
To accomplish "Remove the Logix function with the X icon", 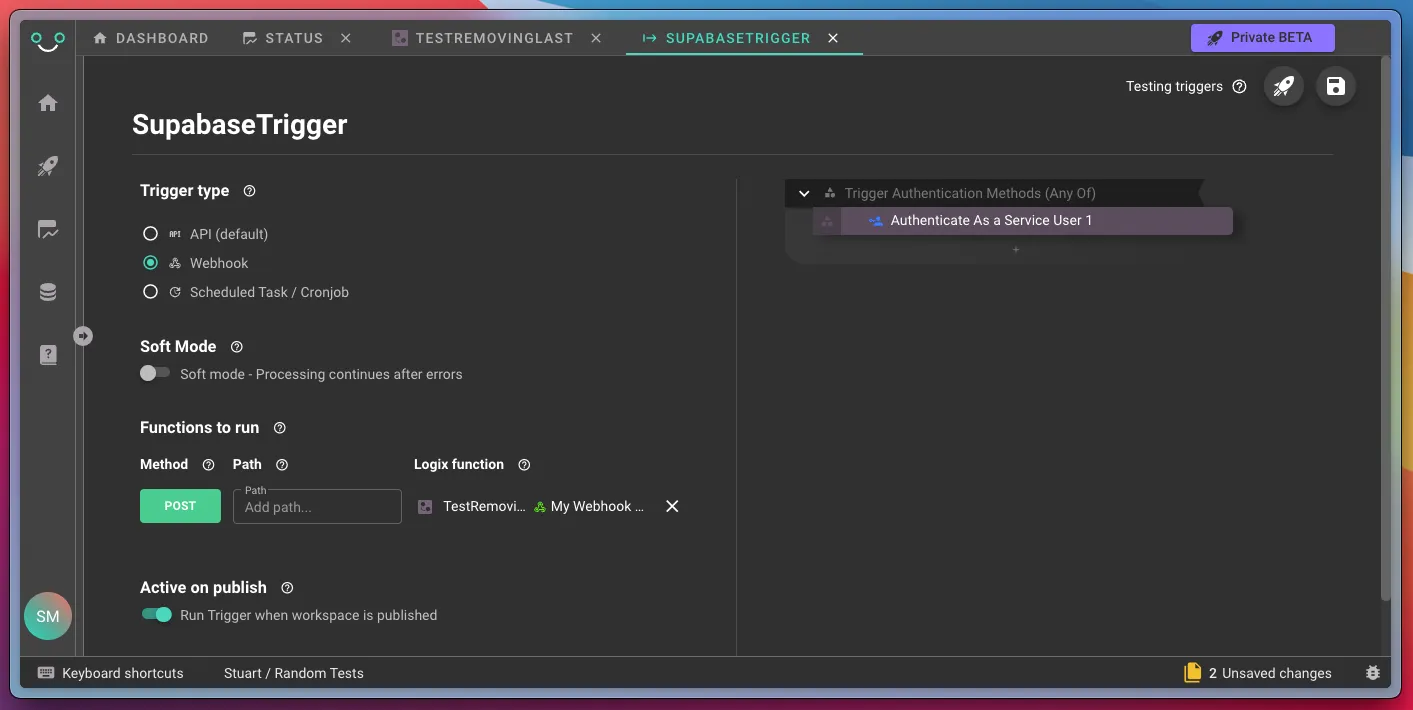I will 672,506.
